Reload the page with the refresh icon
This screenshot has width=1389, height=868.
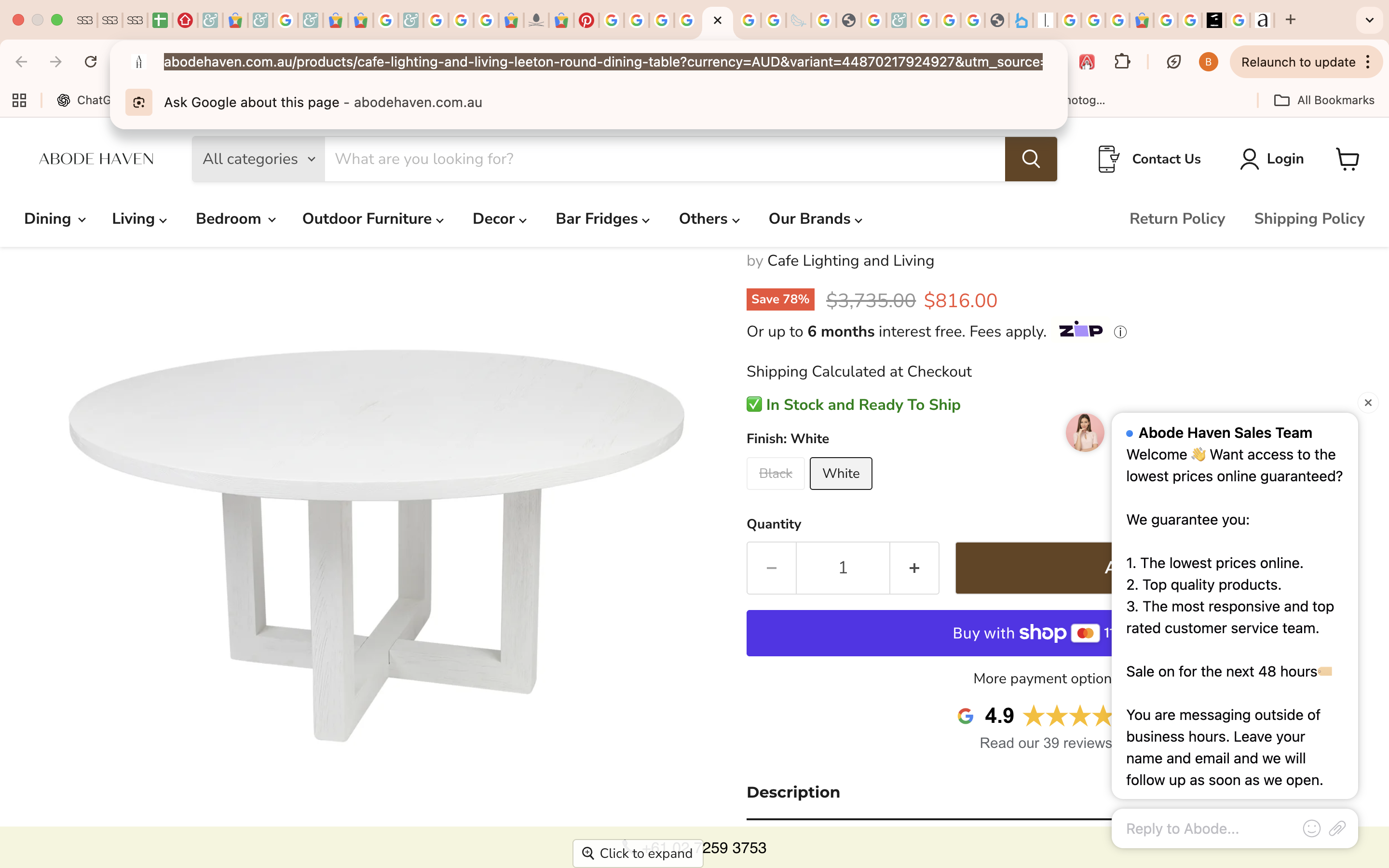click(91, 62)
